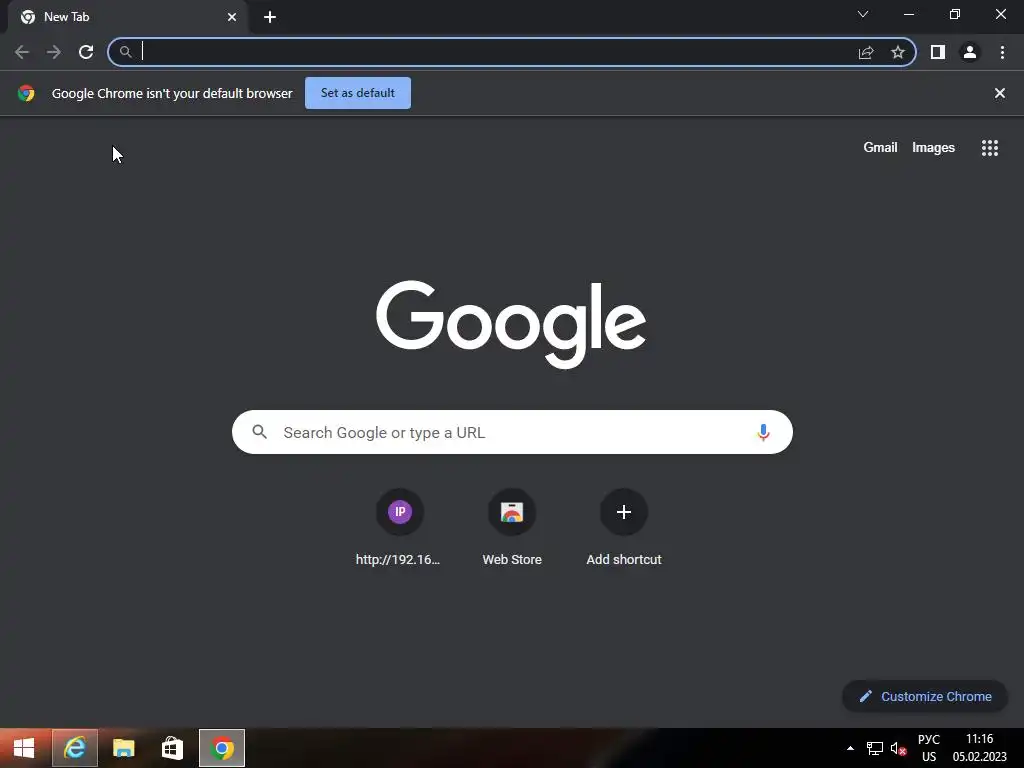Viewport: 1024px width, 768px height.
Task: Click the Google logo
Action: point(511,325)
